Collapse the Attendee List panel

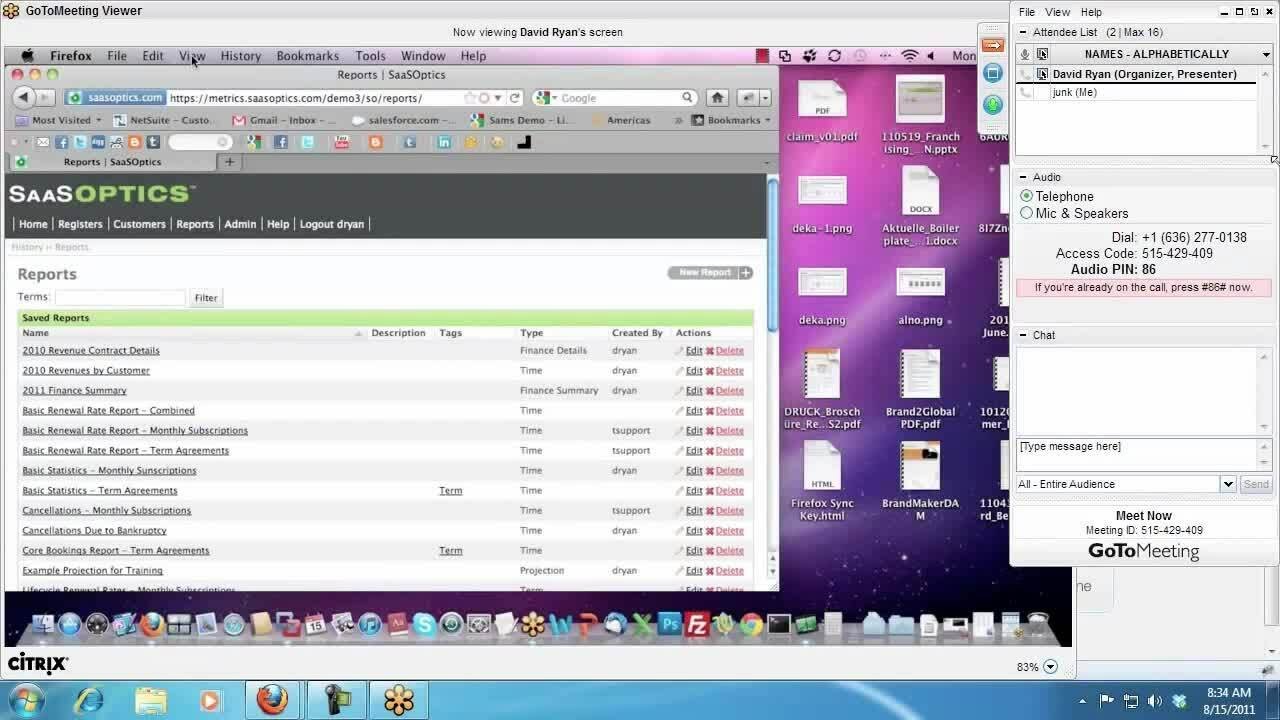[1022, 33]
